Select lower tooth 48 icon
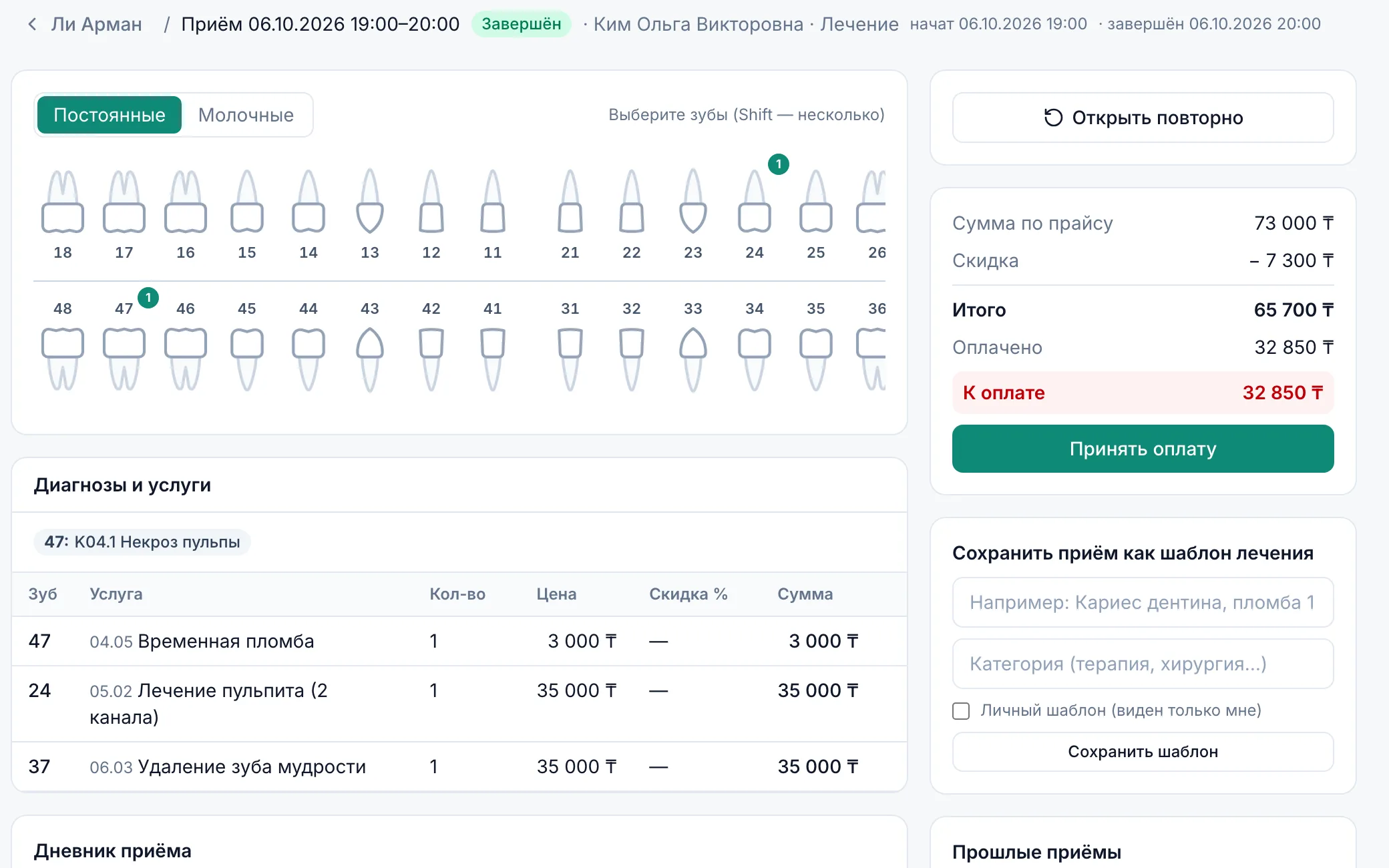This screenshot has width=1389, height=868. pos(63,359)
